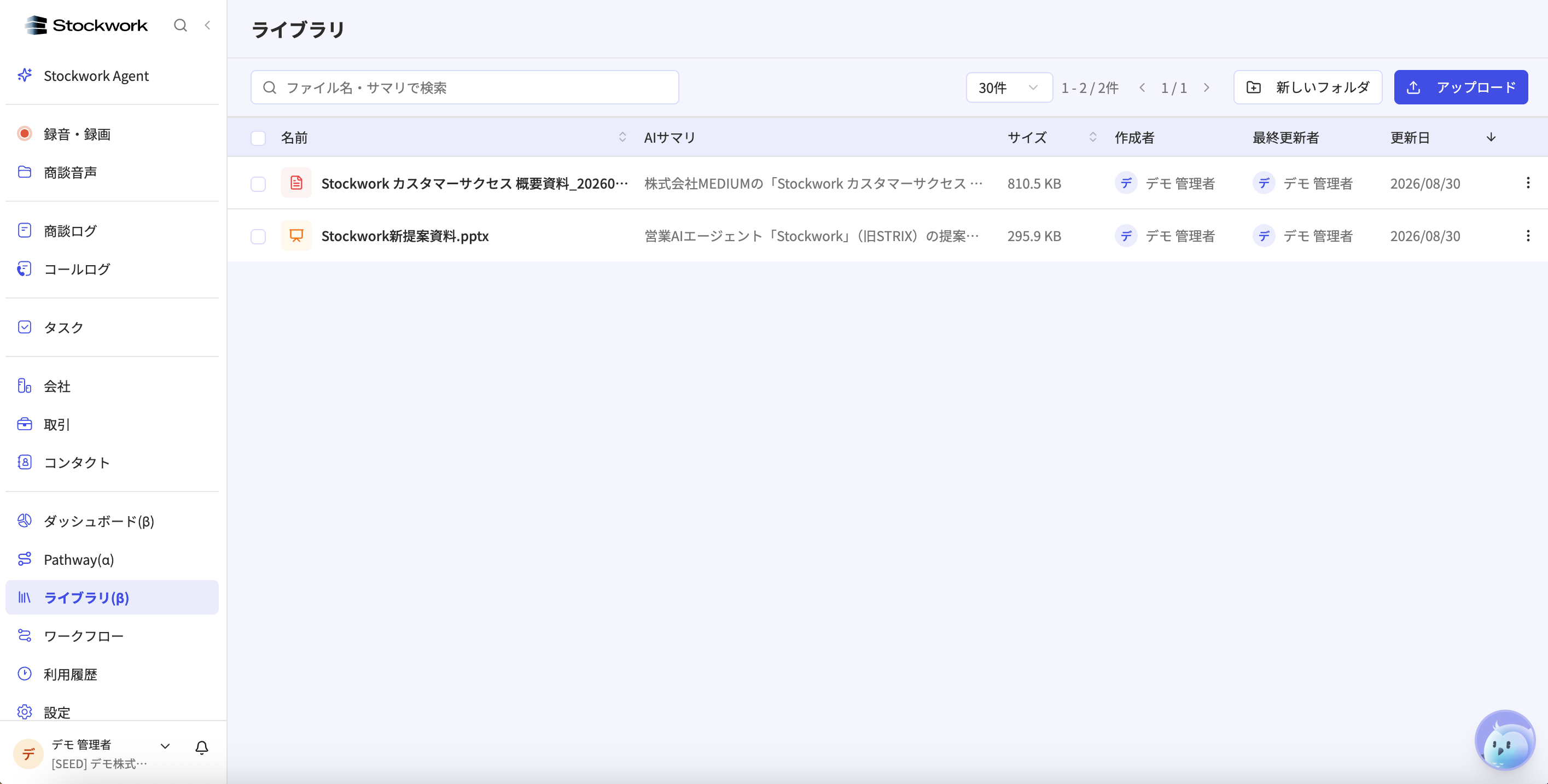This screenshot has height=784, width=1548.
Task: Click the presentation icon of Stockwork新提案資料.pptx
Action: 296,236
